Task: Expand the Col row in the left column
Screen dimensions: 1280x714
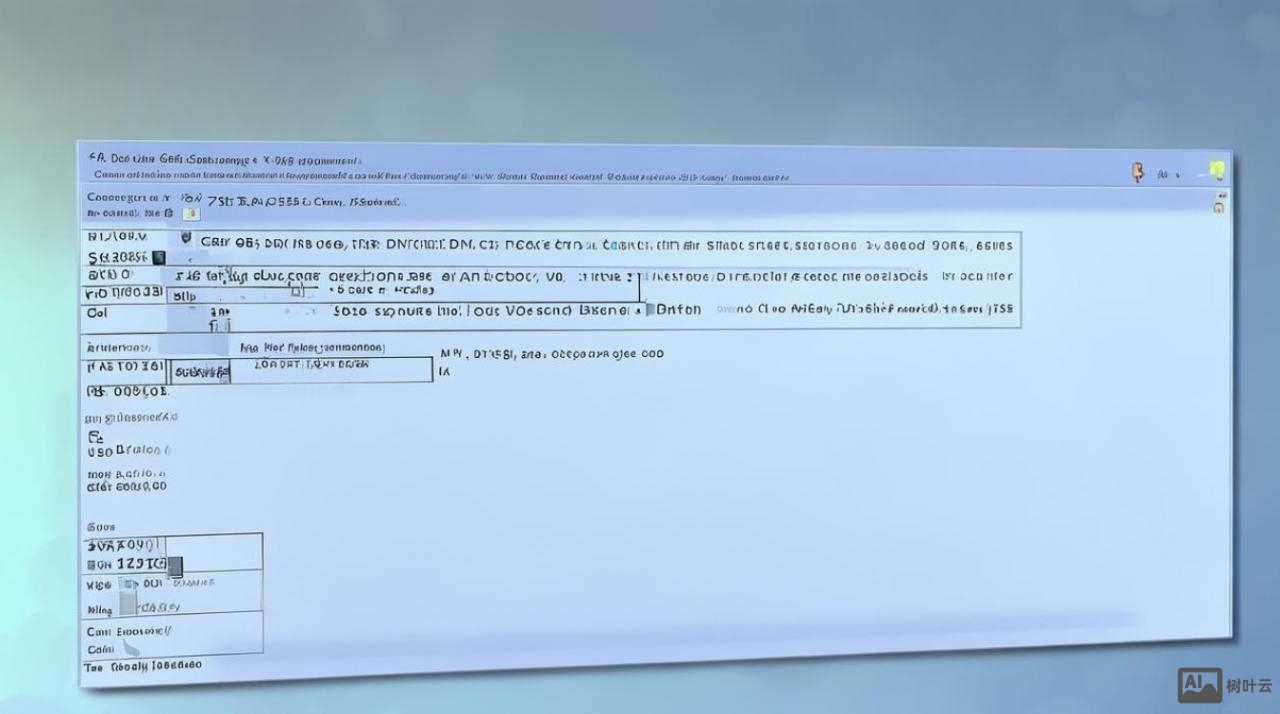Action: (97, 313)
